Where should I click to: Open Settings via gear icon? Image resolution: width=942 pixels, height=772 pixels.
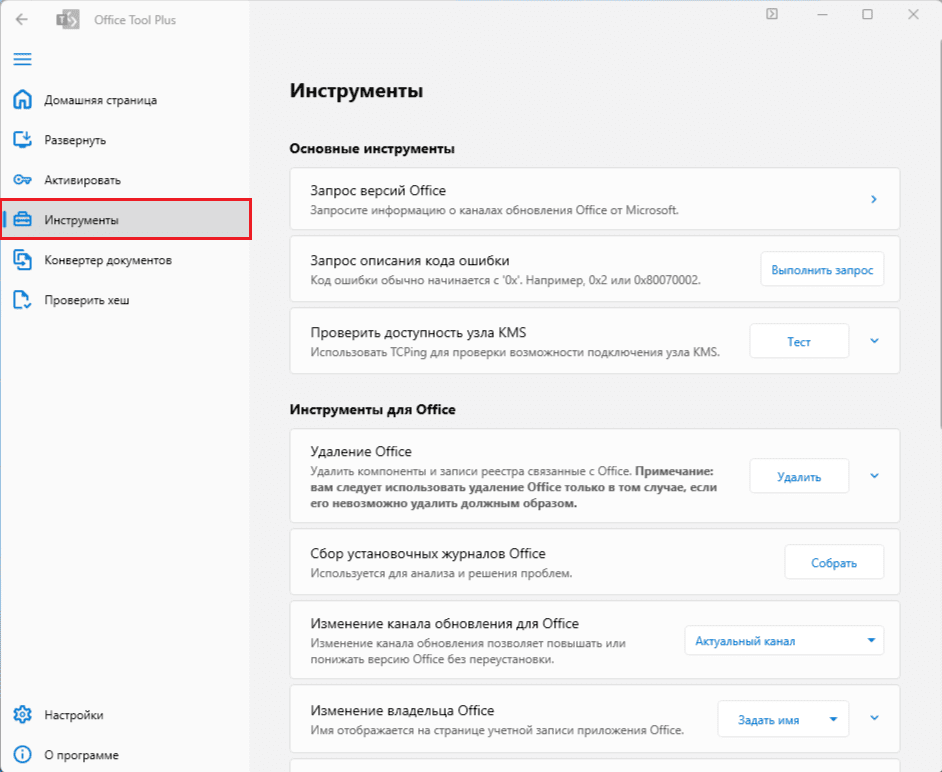tap(22, 715)
